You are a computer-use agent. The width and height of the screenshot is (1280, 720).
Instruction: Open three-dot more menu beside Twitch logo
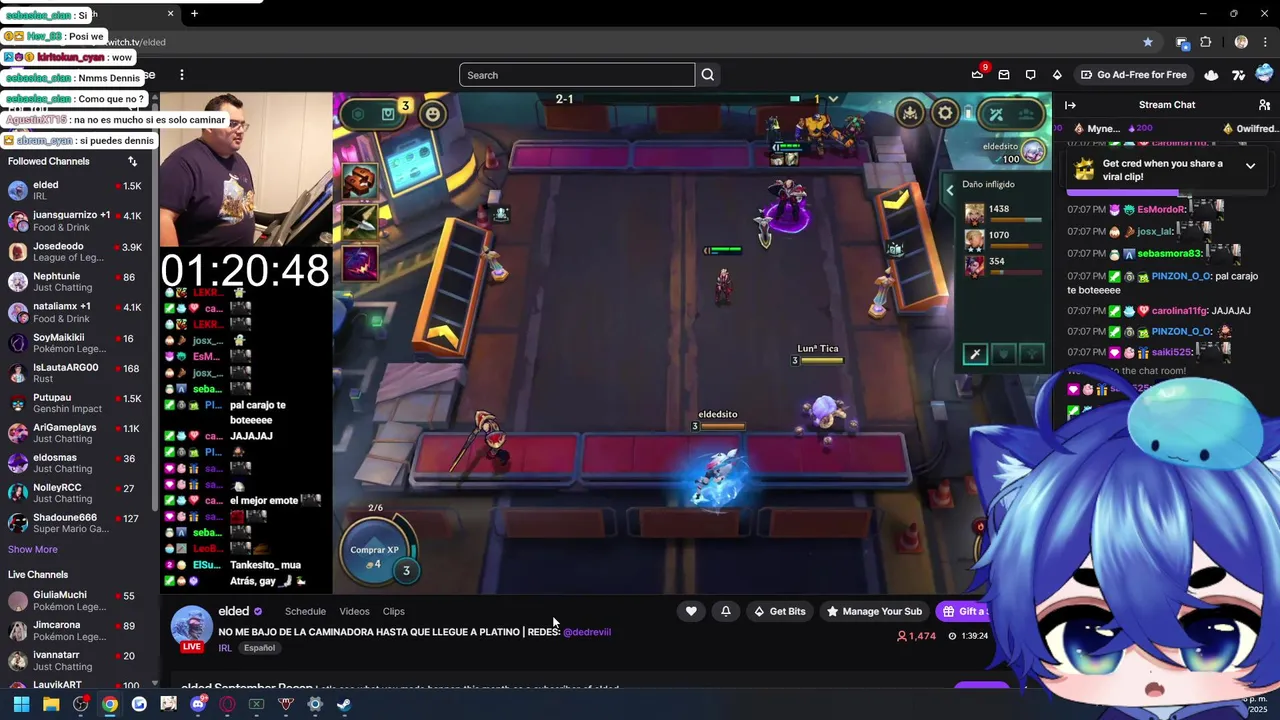tap(182, 75)
